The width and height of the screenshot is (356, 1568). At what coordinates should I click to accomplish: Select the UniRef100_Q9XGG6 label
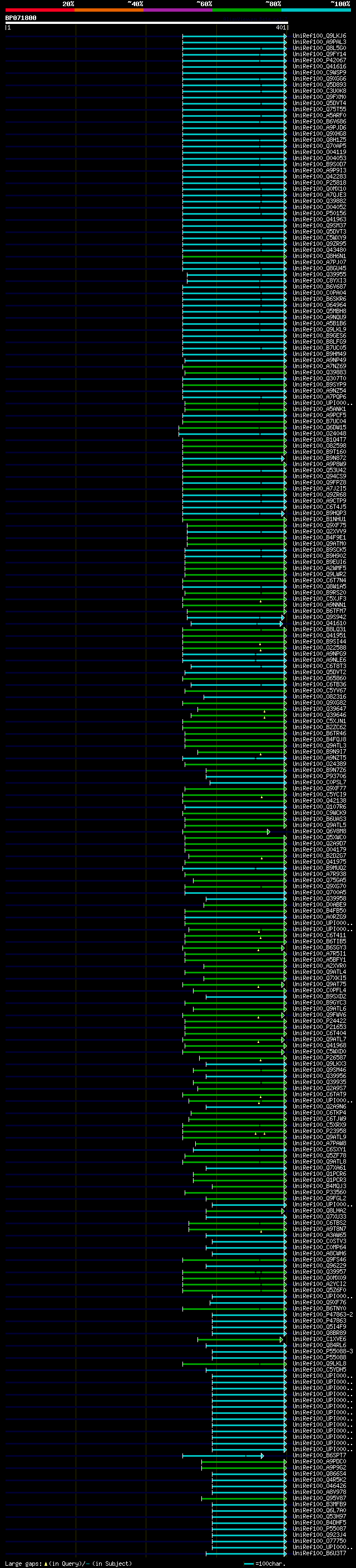pyautogui.click(x=319, y=78)
